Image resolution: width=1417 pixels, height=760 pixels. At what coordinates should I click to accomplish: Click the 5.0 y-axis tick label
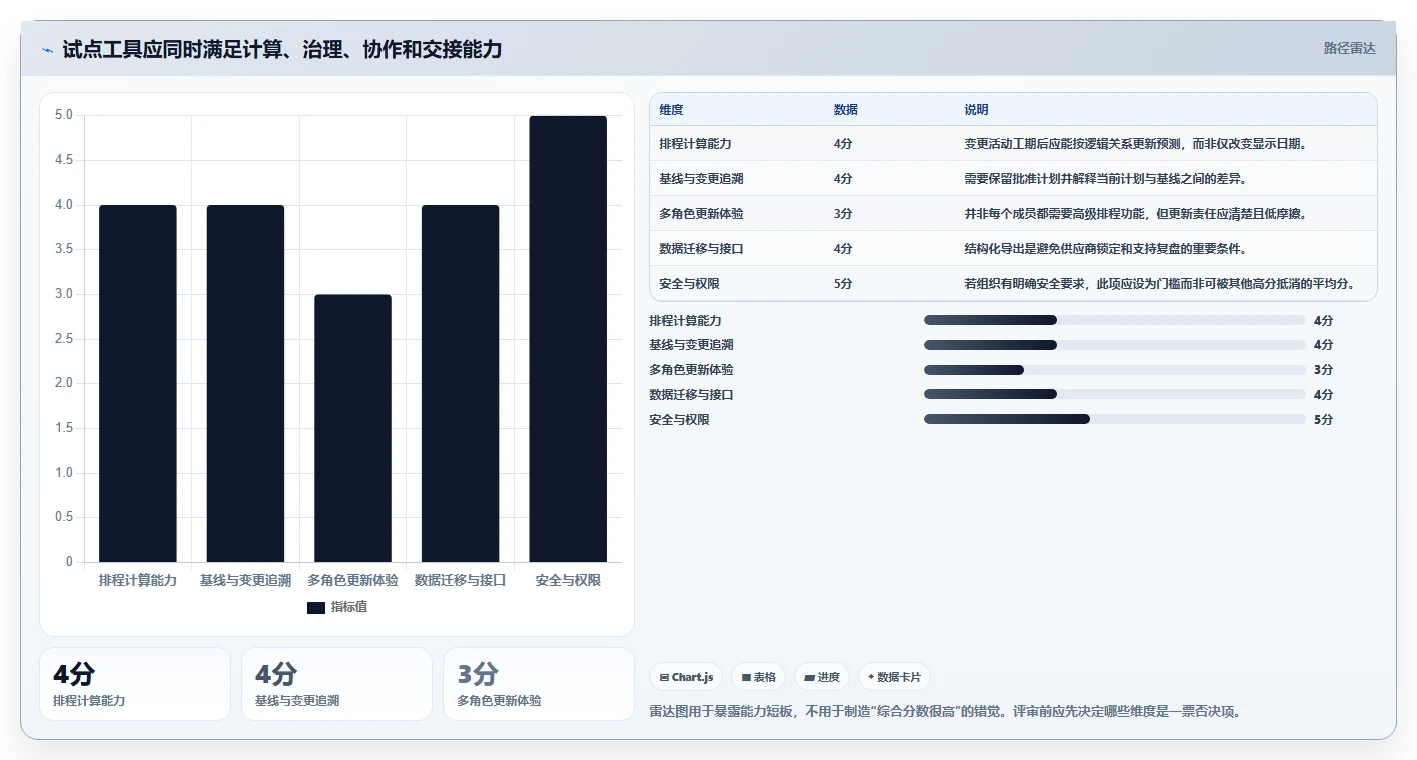(64, 115)
